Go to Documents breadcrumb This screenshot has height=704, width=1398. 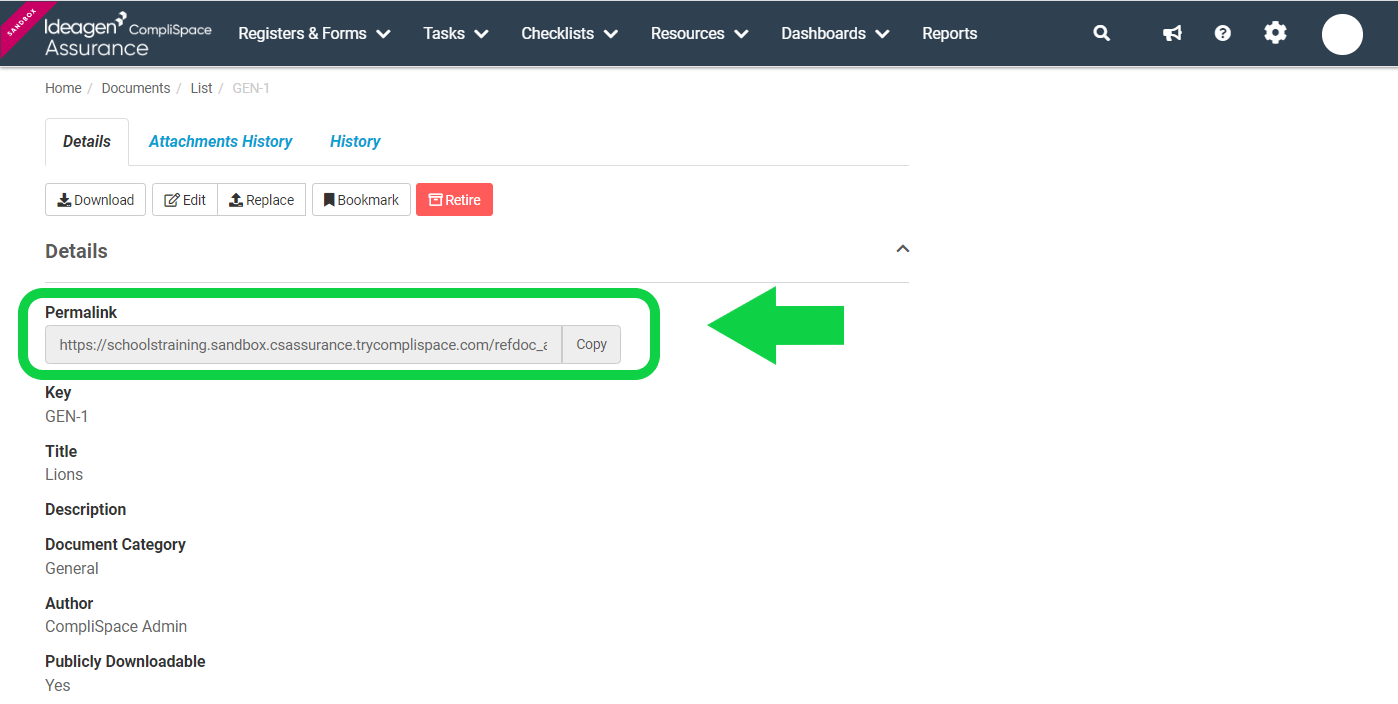(x=136, y=88)
